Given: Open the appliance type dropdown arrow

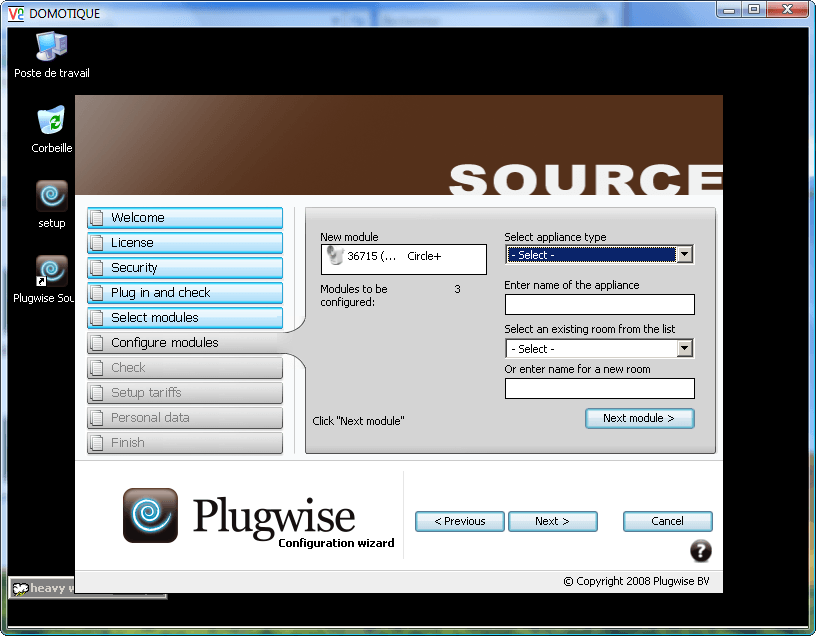Looking at the screenshot, I should pyautogui.click(x=684, y=255).
